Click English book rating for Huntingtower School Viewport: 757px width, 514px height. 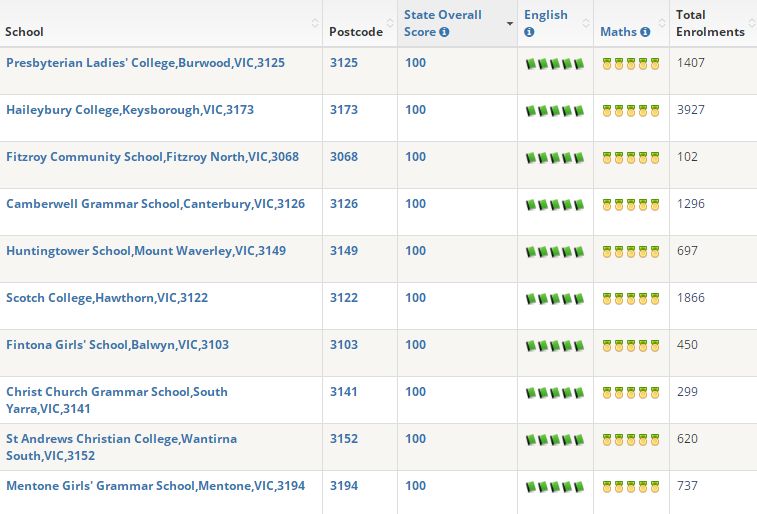click(555, 252)
